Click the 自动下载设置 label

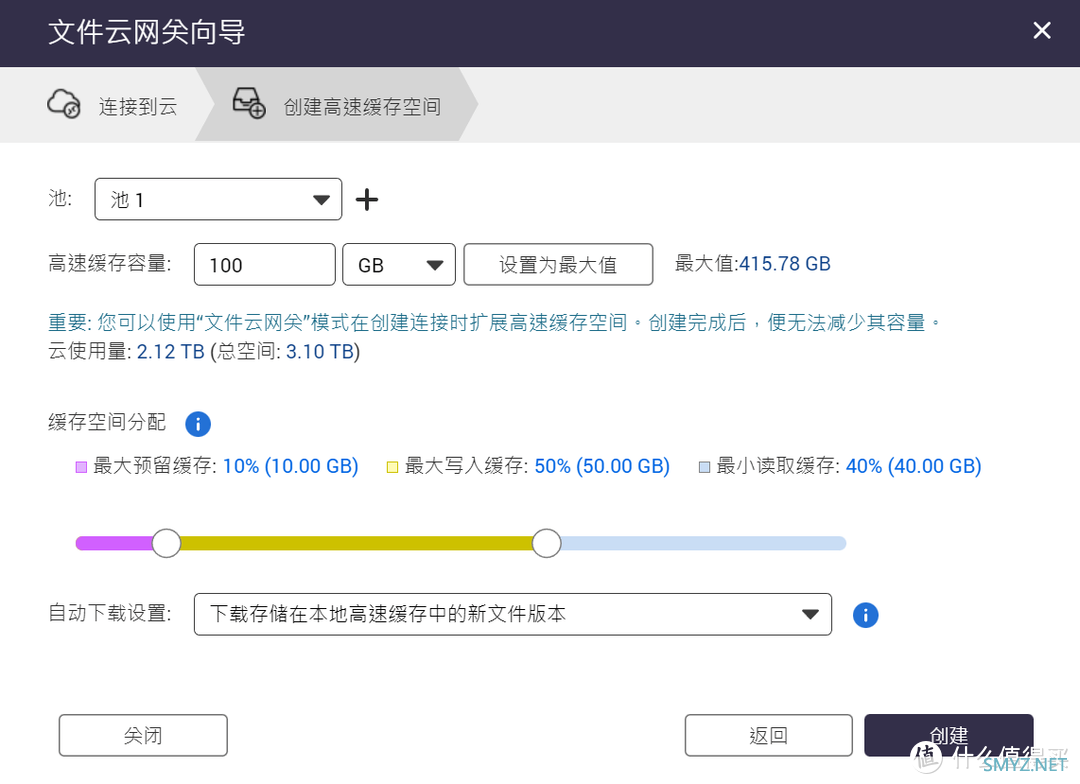coord(110,612)
